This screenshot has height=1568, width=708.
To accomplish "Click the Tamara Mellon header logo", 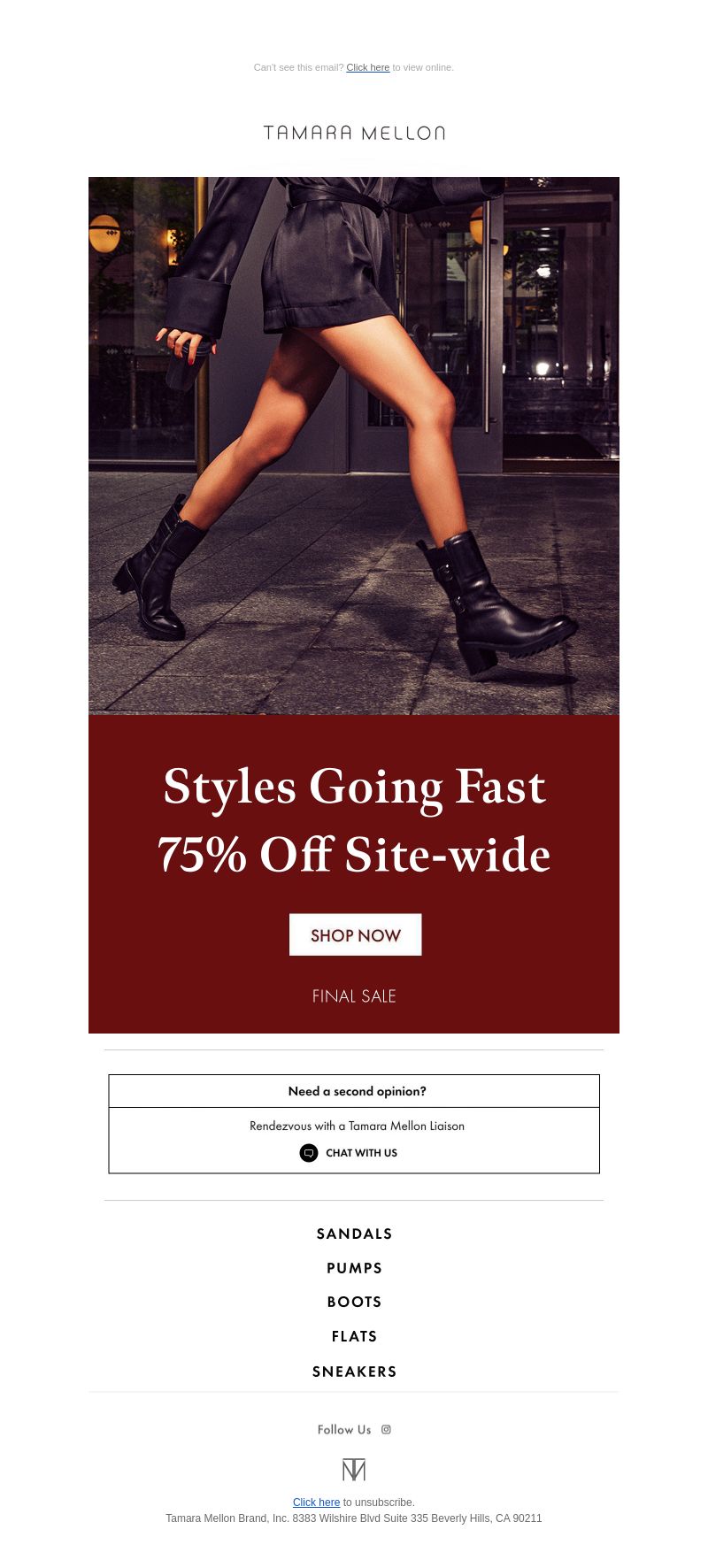I will pos(354,133).
